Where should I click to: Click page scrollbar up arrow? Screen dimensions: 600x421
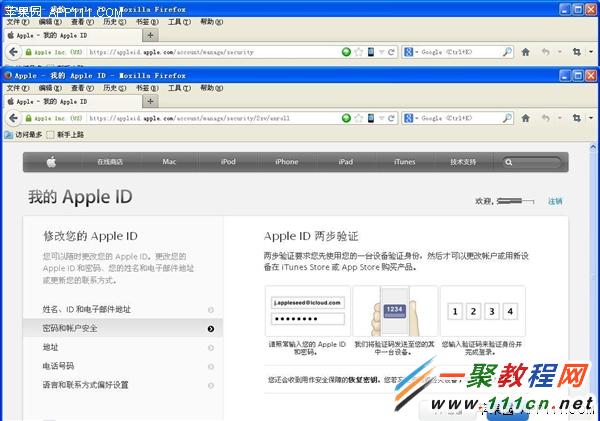593,147
